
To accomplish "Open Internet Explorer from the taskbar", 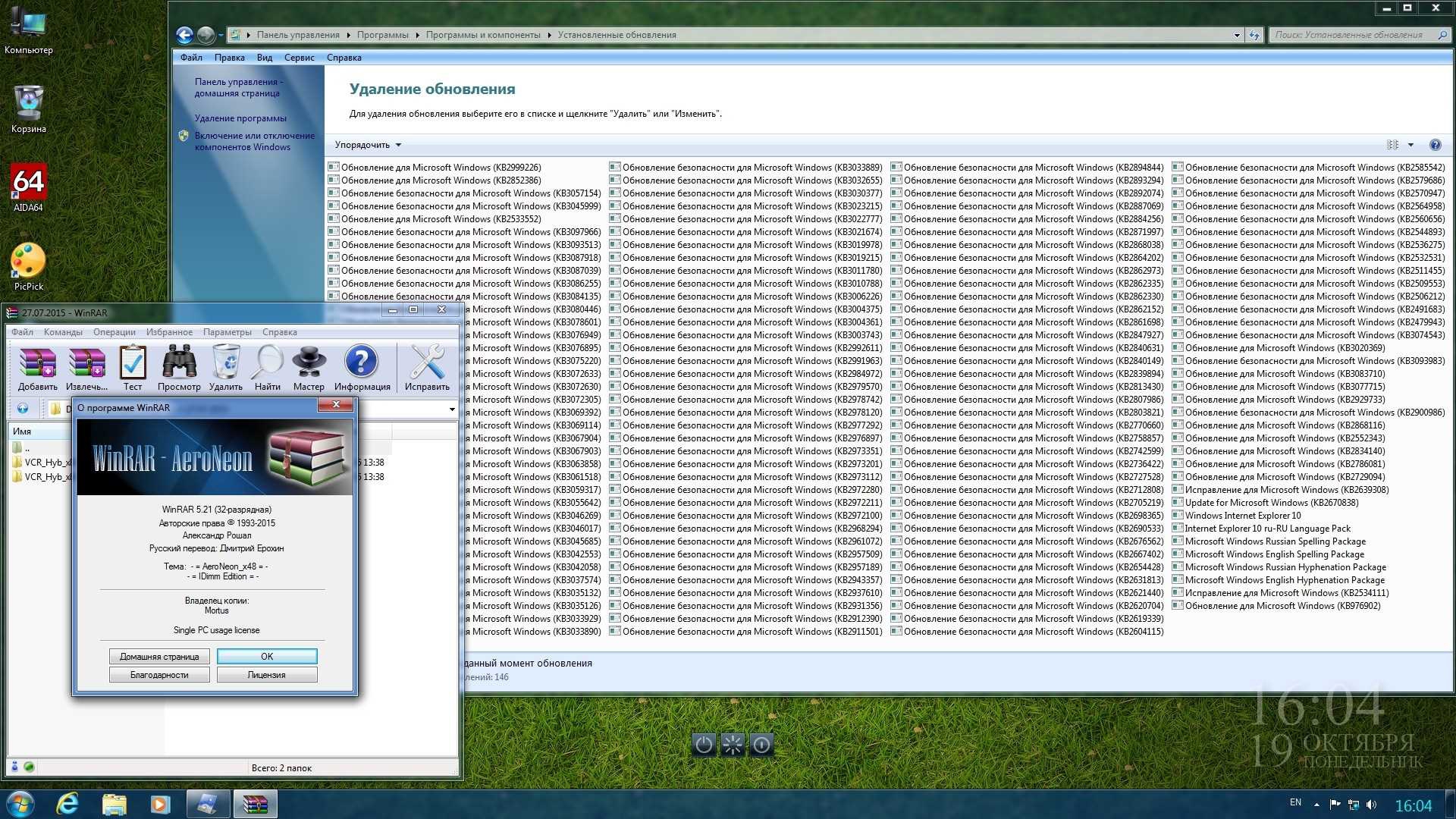I will [x=67, y=804].
